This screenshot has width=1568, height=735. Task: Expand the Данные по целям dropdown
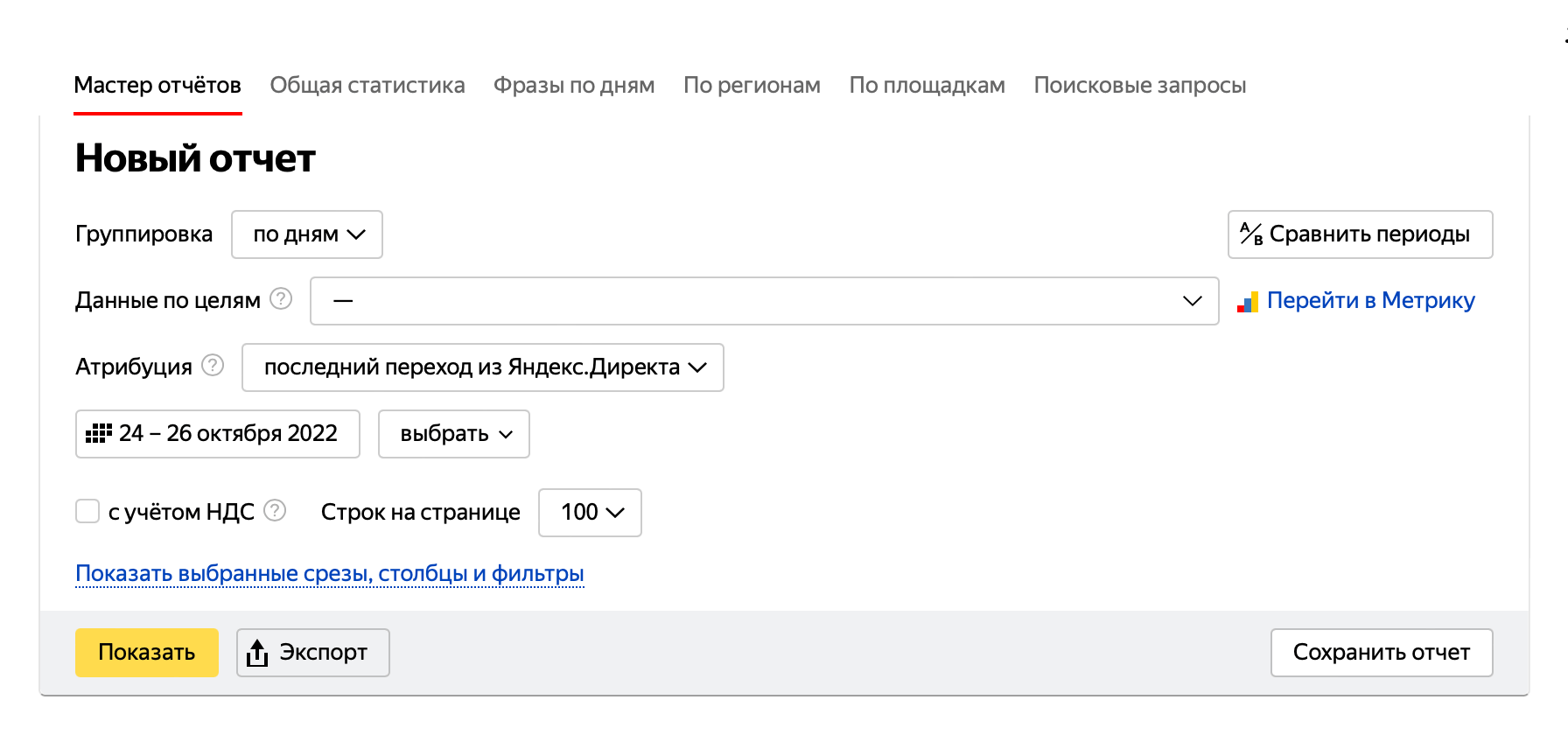pyautogui.click(x=764, y=301)
